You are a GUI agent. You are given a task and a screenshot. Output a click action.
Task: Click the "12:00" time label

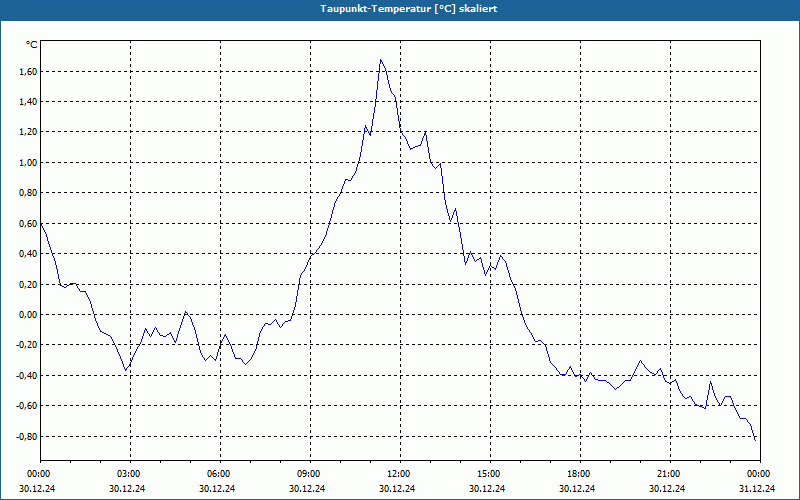pyautogui.click(x=397, y=474)
